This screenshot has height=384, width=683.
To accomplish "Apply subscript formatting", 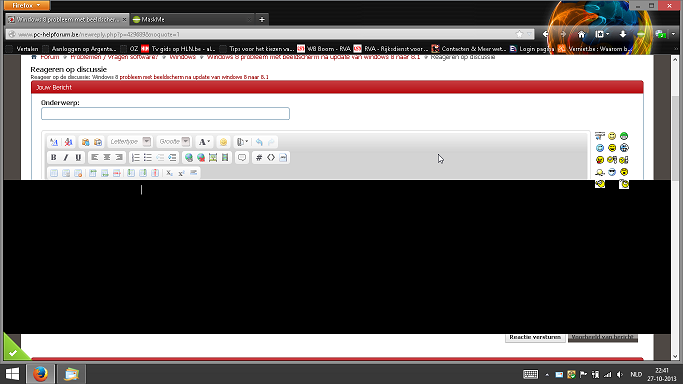I will click(x=169, y=173).
